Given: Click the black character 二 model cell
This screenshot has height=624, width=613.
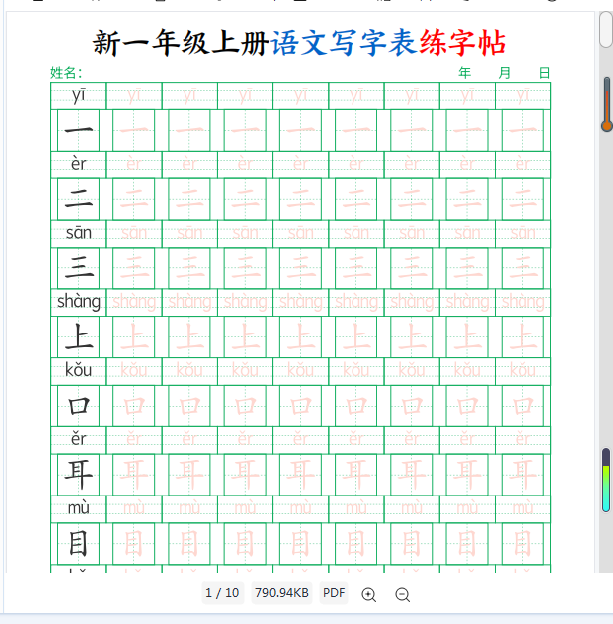Looking at the screenshot, I should click(x=78, y=199).
